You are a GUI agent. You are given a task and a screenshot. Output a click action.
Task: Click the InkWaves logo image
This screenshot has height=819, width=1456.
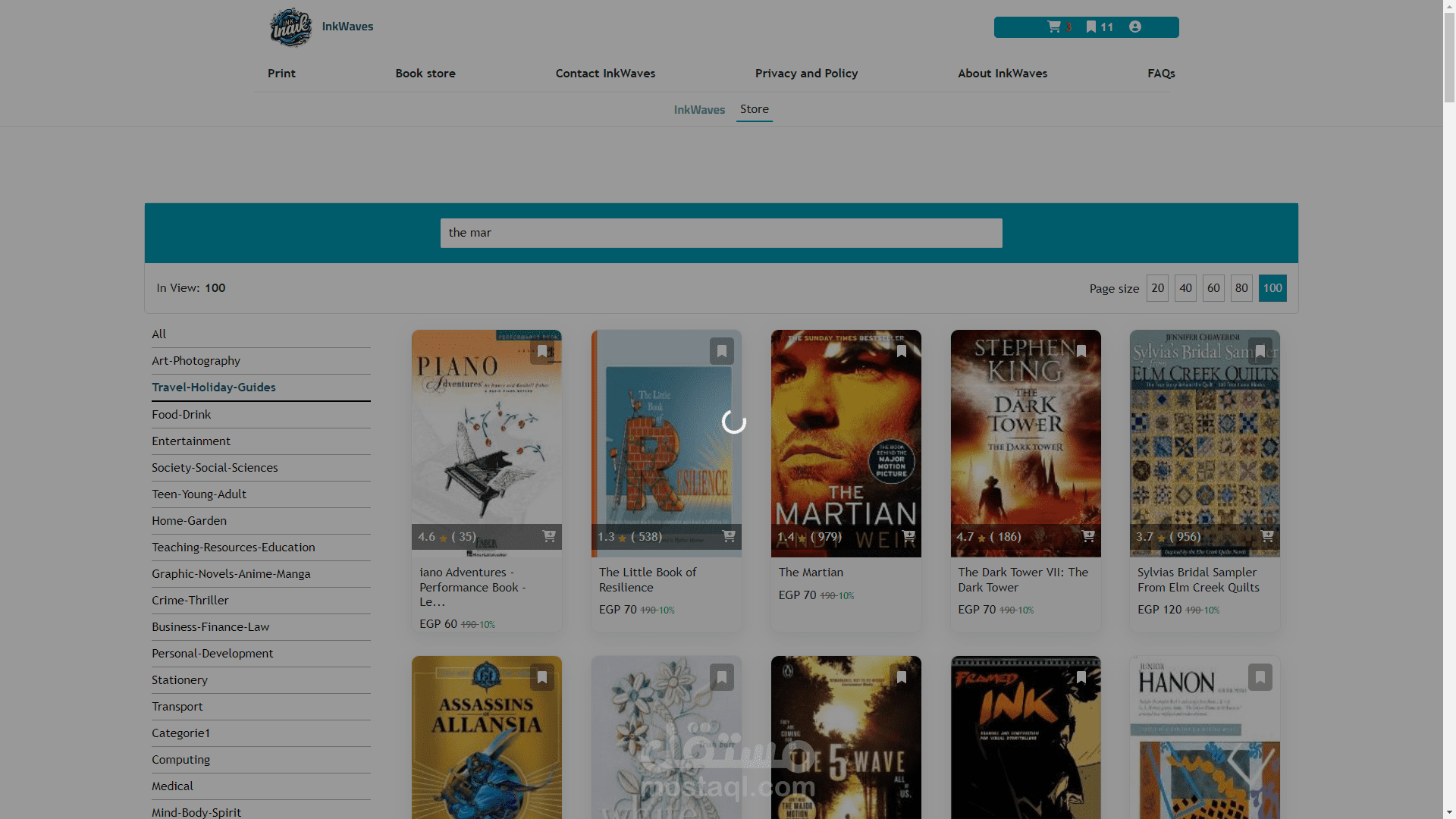click(291, 27)
